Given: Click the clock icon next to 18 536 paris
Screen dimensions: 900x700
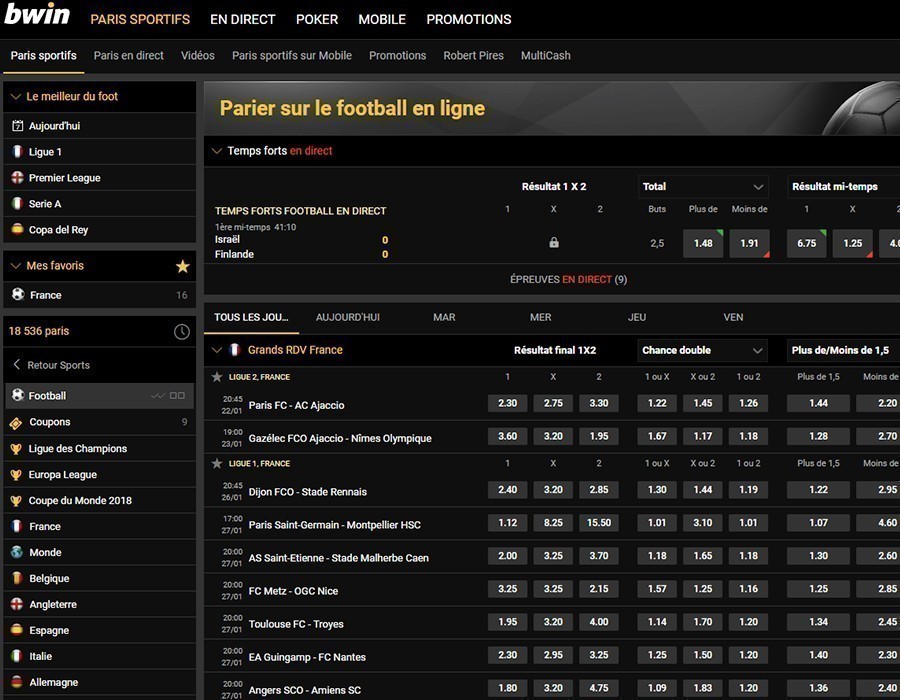Looking at the screenshot, I should click(181, 332).
